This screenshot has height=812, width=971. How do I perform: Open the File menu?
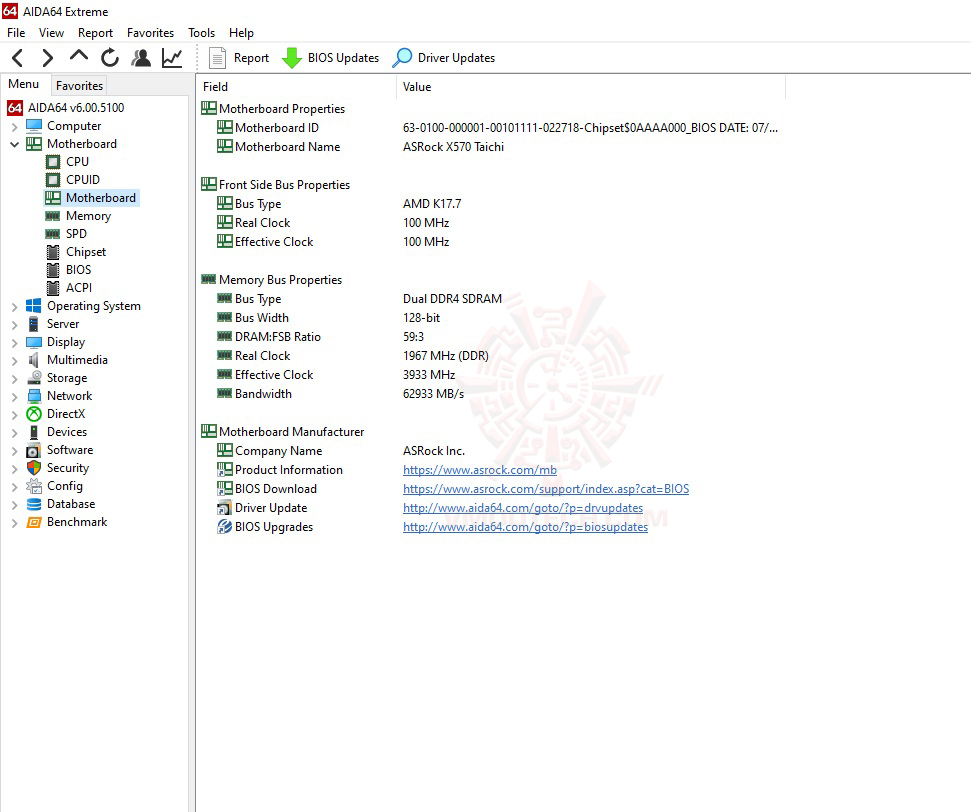[16, 33]
